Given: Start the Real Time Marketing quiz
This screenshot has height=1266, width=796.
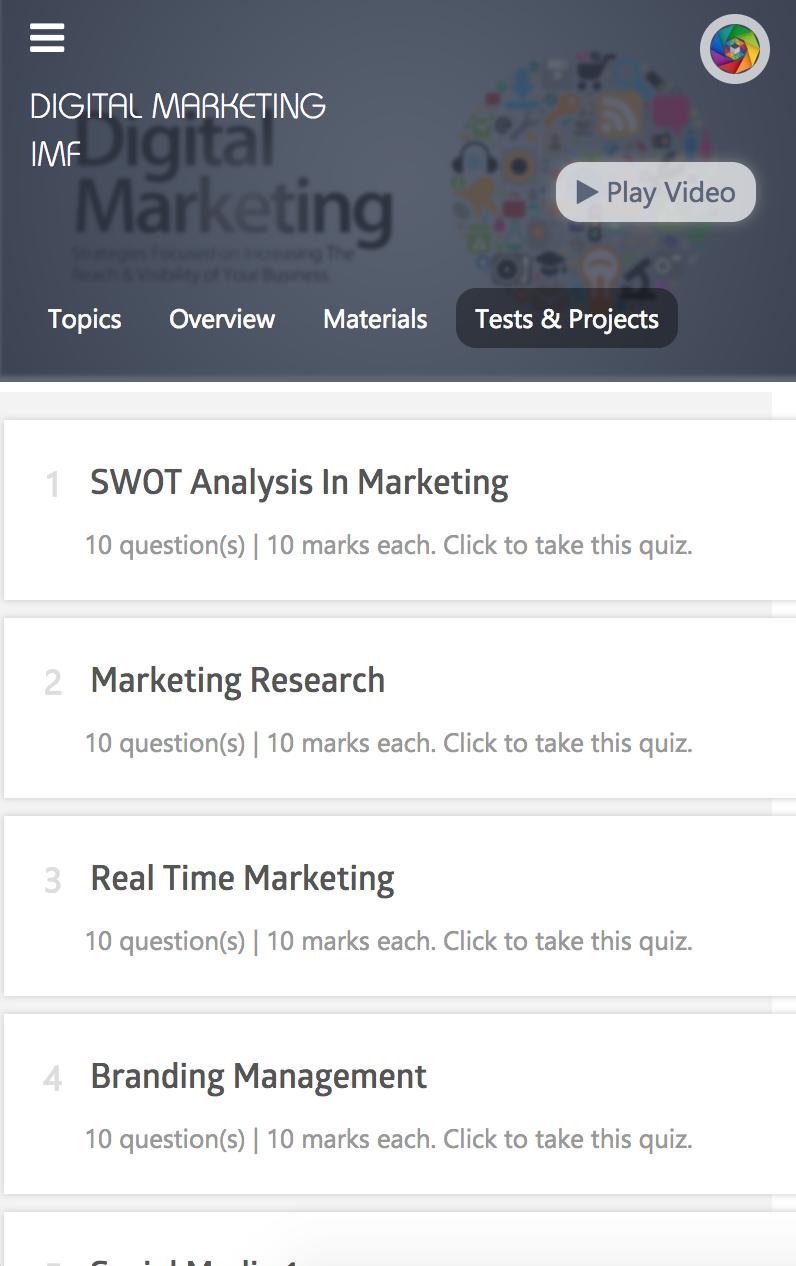Looking at the screenshot, I should pyautogui.click(x=242, y=879).
